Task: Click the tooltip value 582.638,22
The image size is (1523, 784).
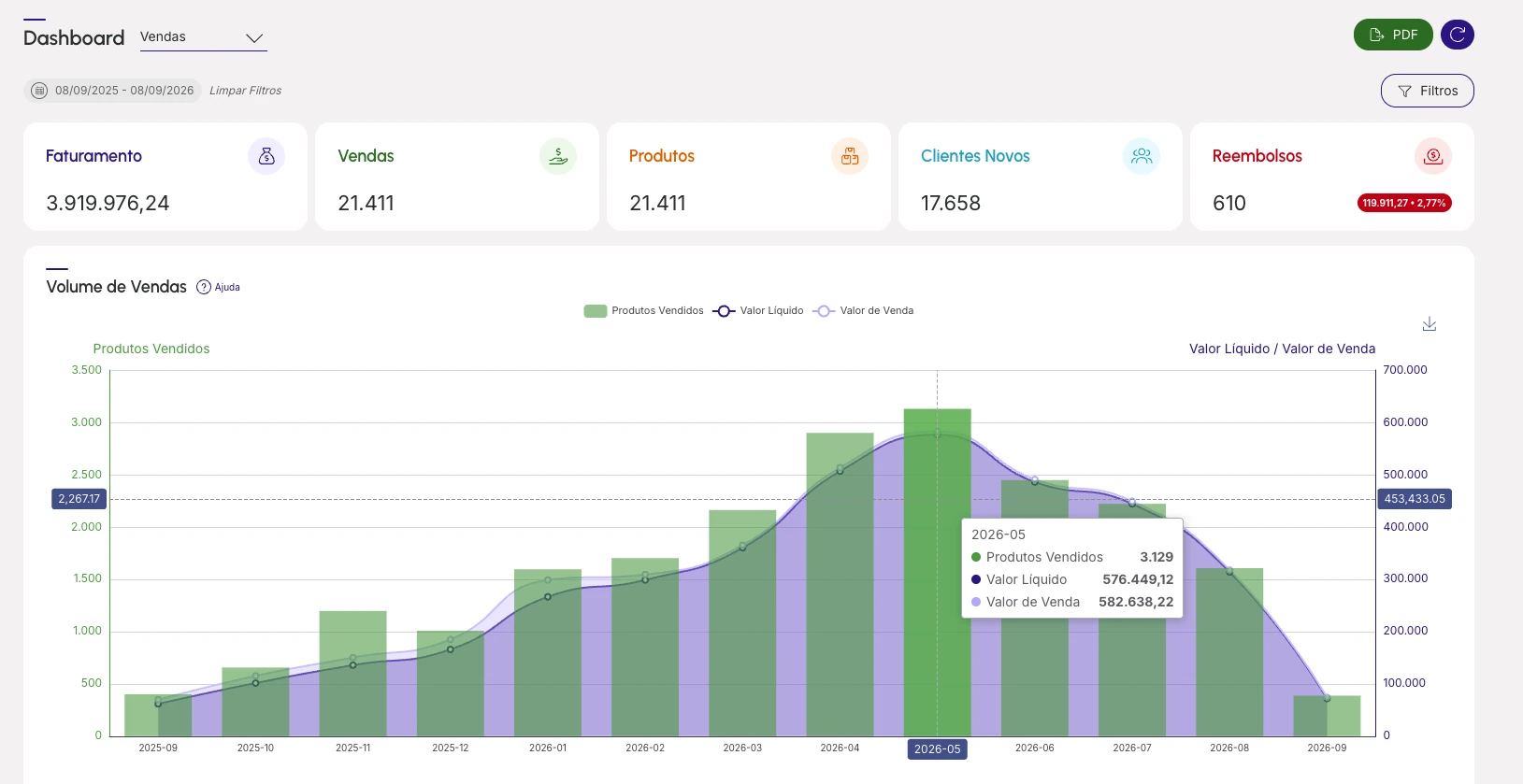Action: pyautogui.click(x=1136, y=602)
